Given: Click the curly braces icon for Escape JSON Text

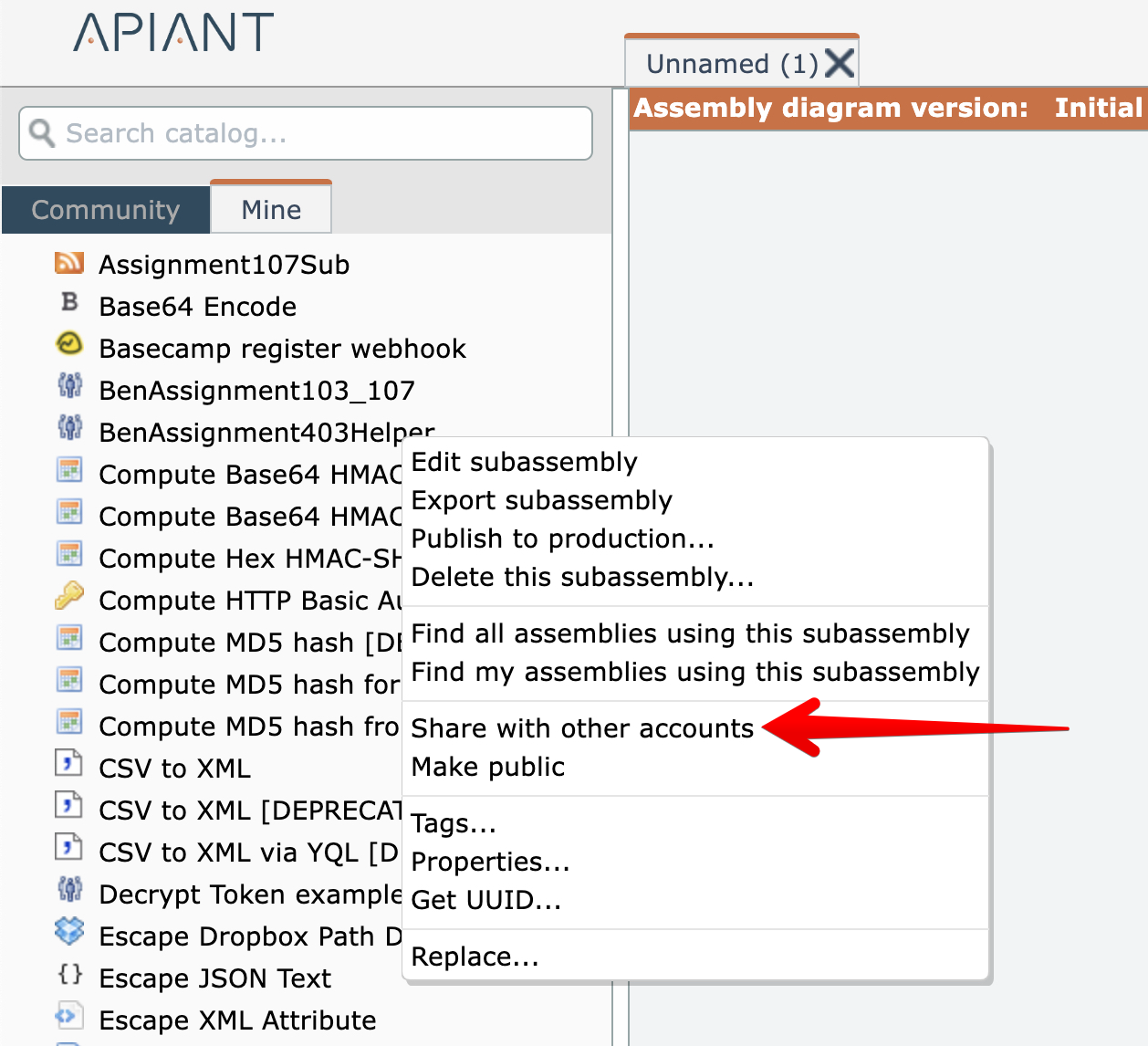Looking at the screenshot, I should [69, 975].
